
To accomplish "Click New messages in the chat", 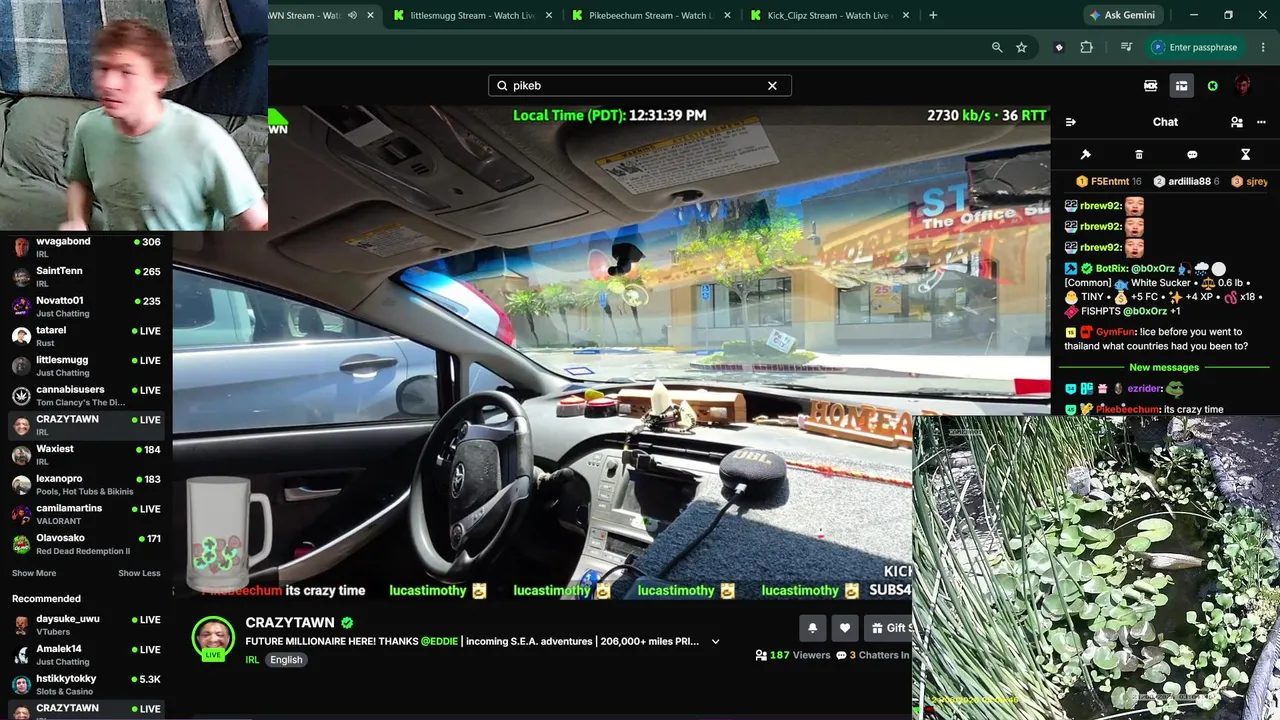I will click(1163, 368).
